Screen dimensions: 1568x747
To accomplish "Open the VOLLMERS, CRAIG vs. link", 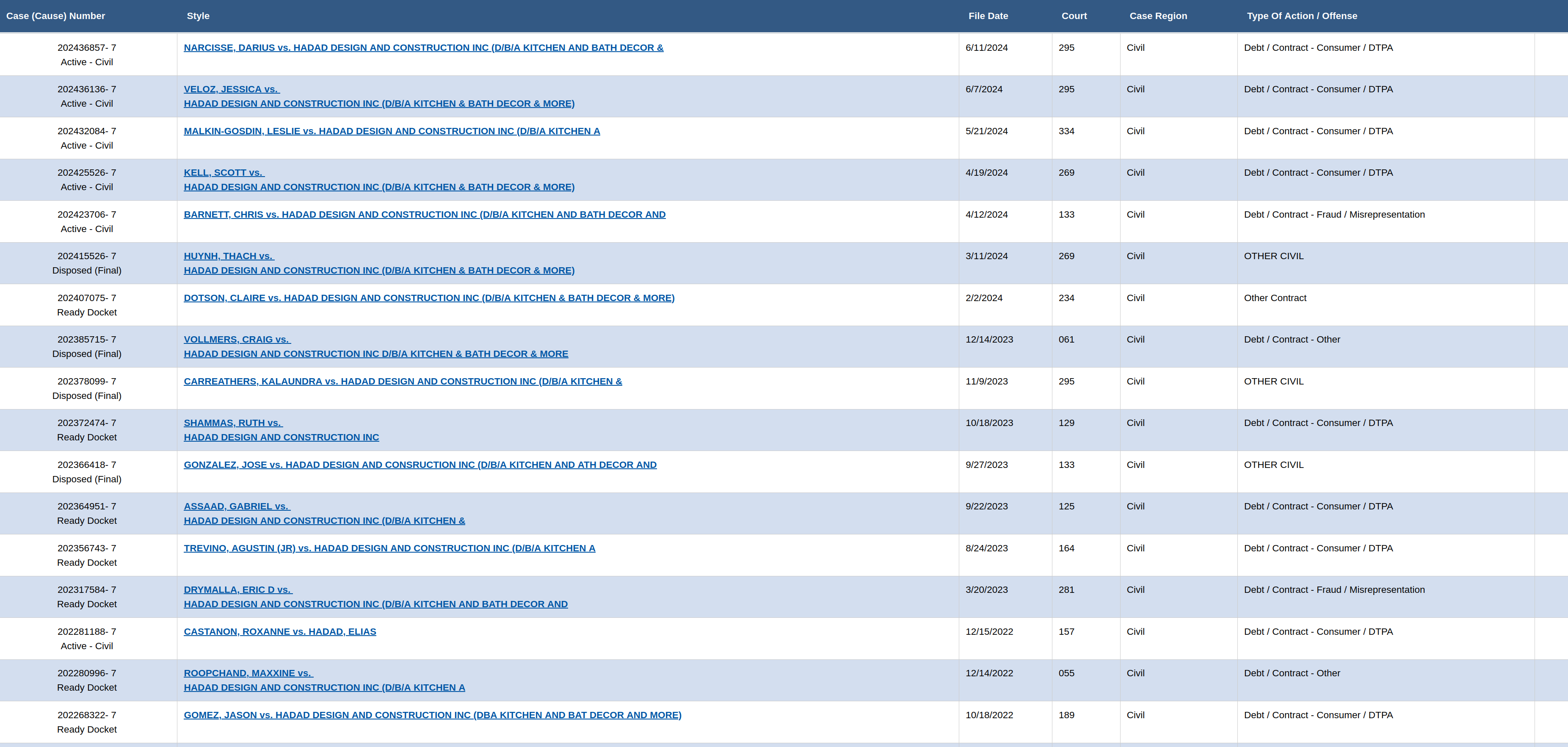I will point(237,339).
